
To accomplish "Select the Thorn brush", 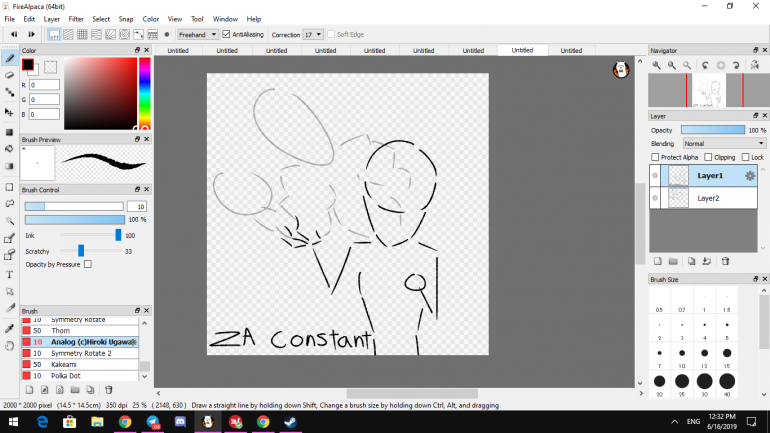I will (80, 330).
